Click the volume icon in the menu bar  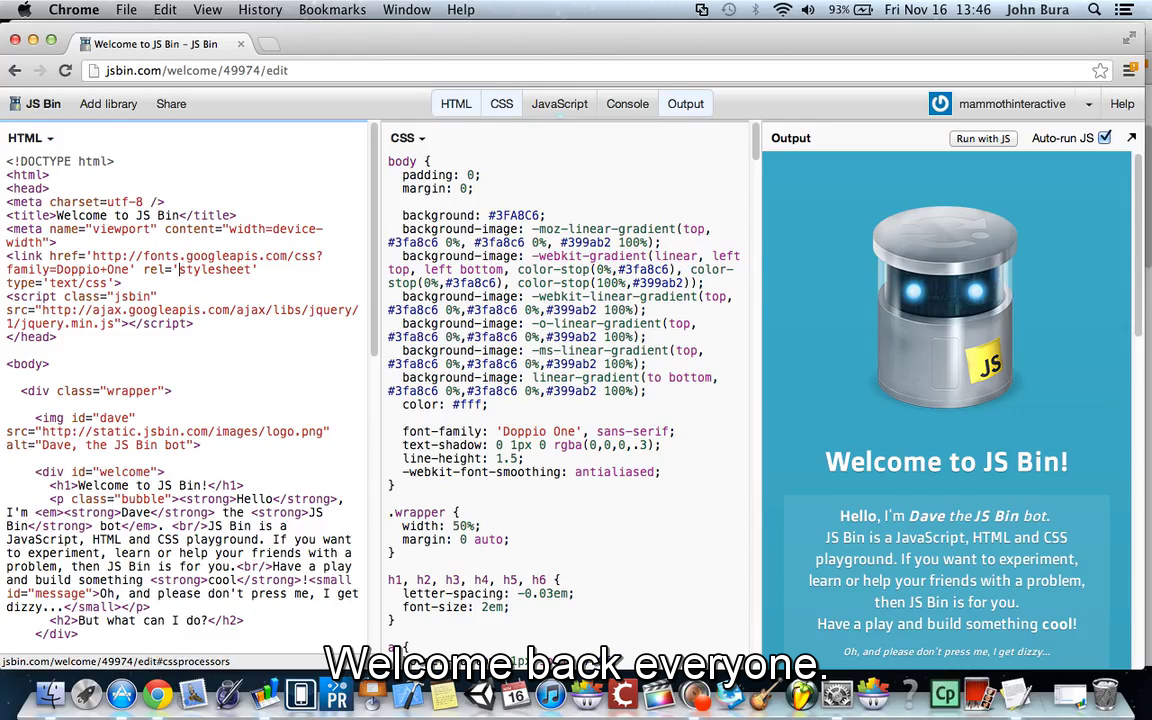click(x=808, y=10)
